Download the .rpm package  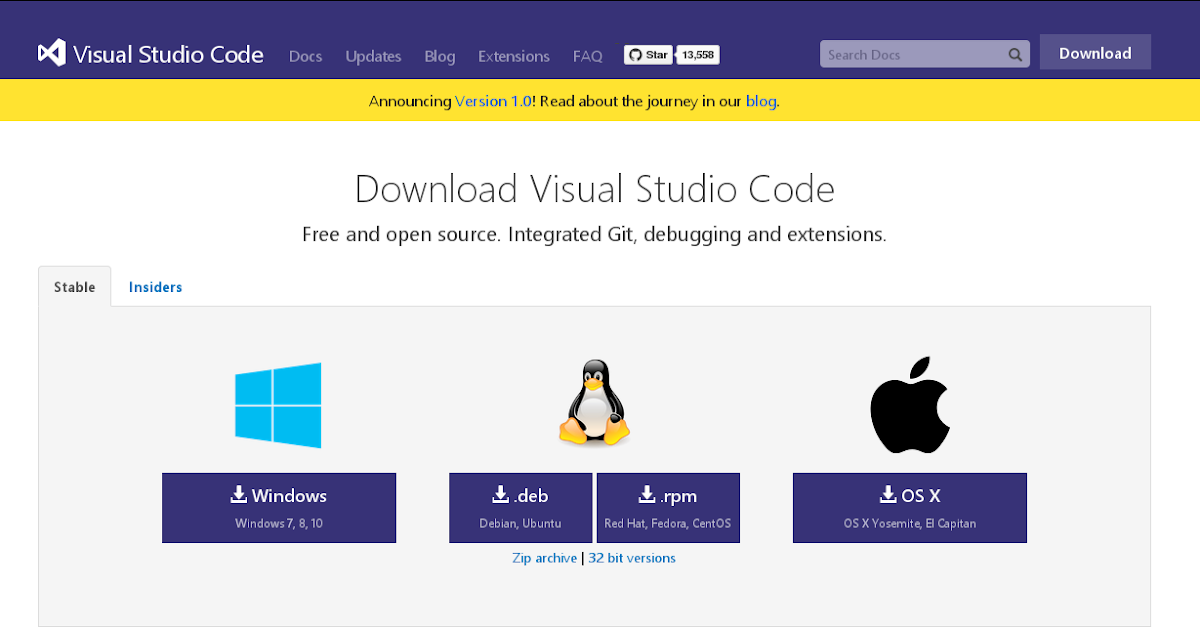tap(668, 508)
